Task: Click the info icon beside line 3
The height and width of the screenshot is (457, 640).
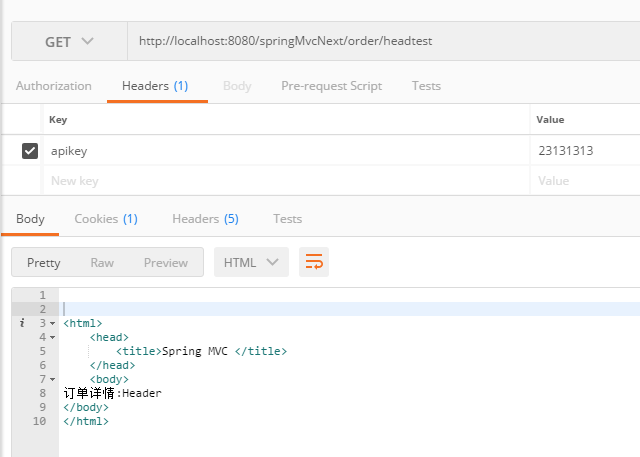Action: [x=22, y=323]
